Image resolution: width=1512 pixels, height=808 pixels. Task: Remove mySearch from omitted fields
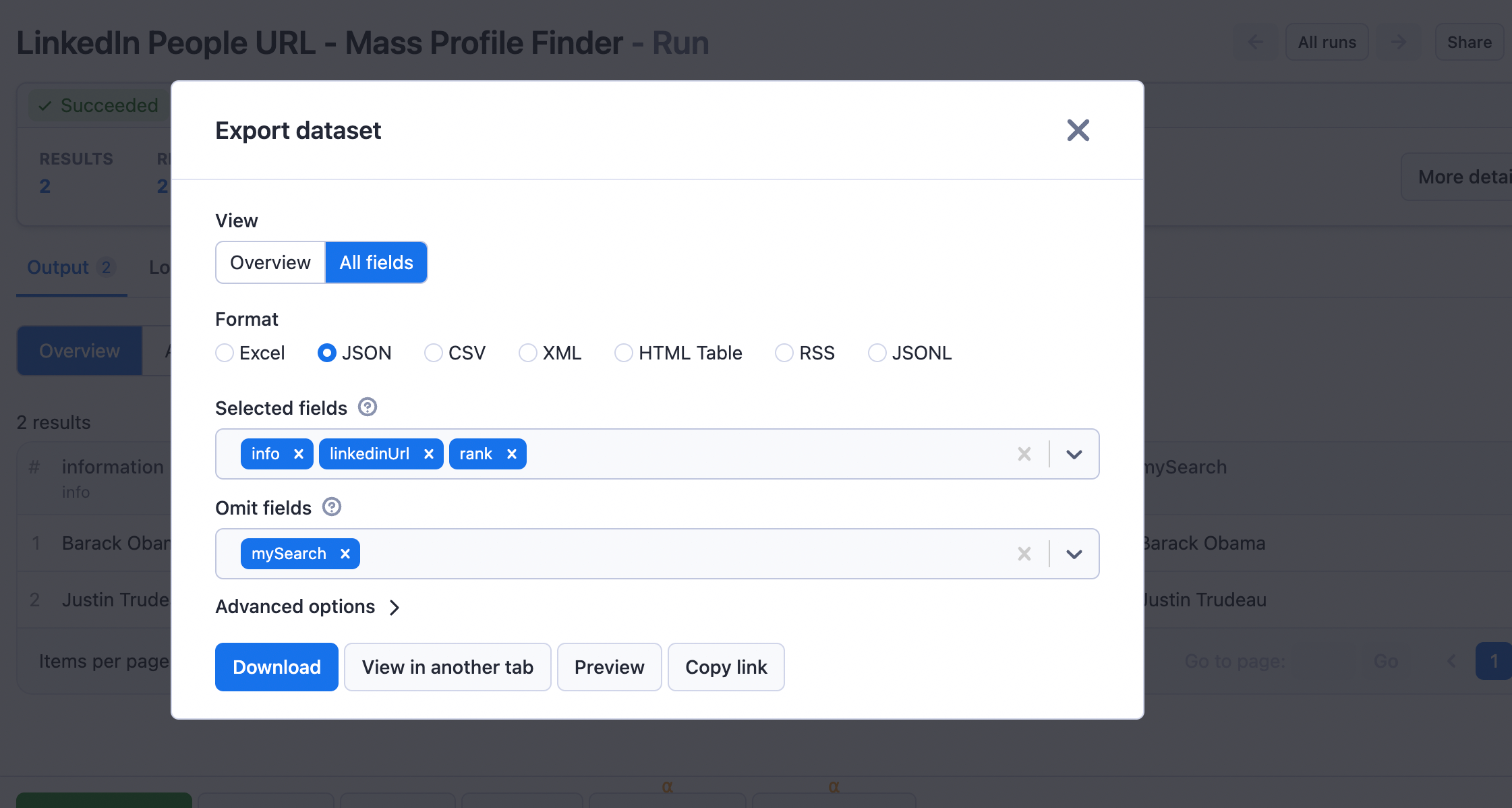tap(345, 553)
